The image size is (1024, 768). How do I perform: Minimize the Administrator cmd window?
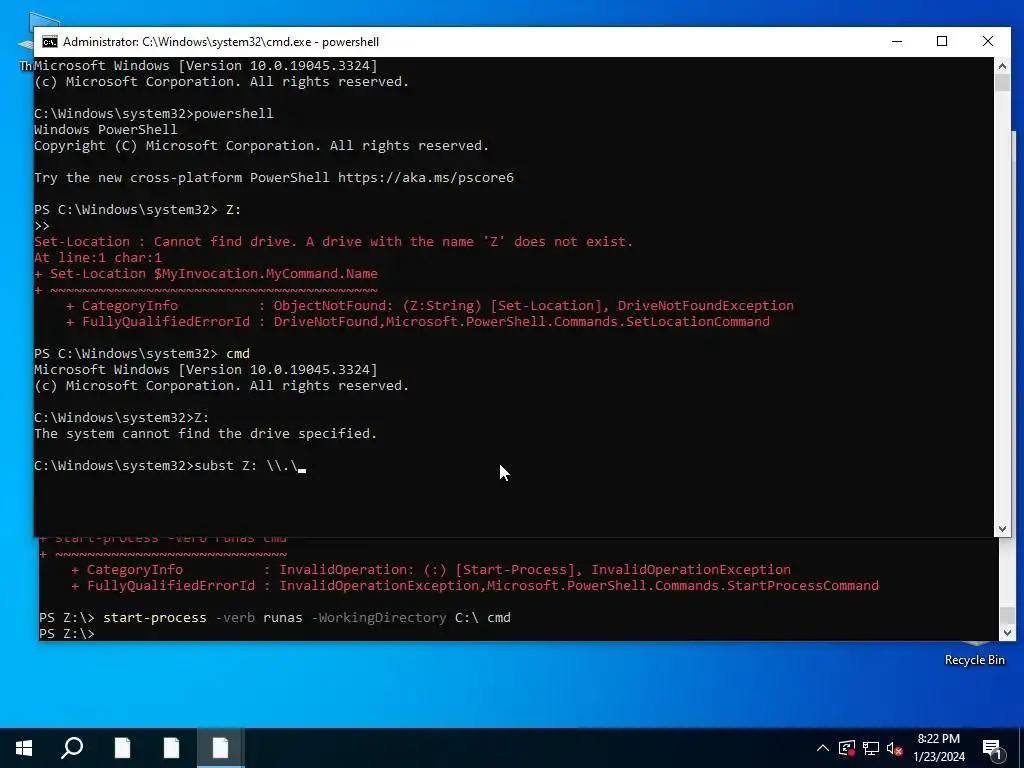pos(897,41)
